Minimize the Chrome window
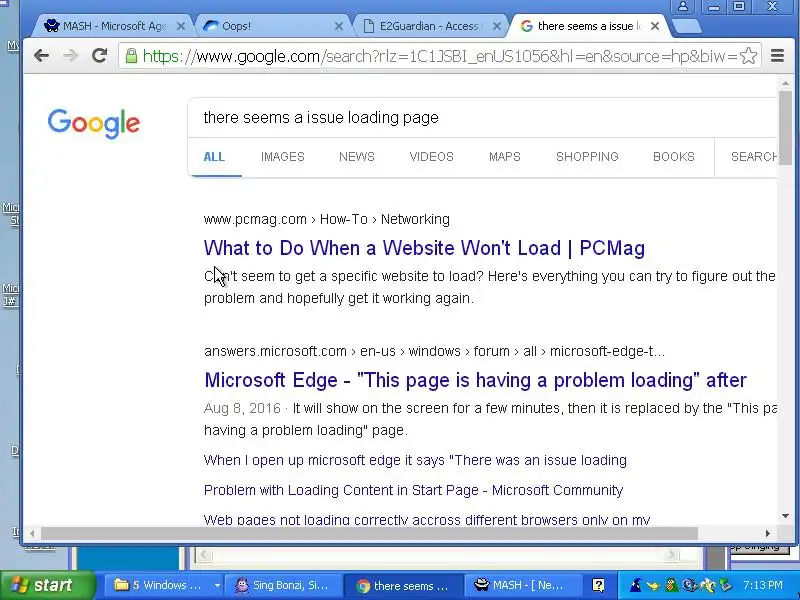 [714, 7]
